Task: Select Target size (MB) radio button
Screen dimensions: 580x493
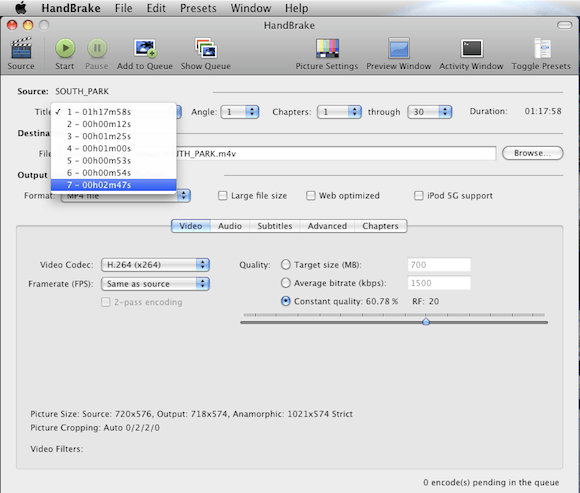Action: [x=286, y=264]
